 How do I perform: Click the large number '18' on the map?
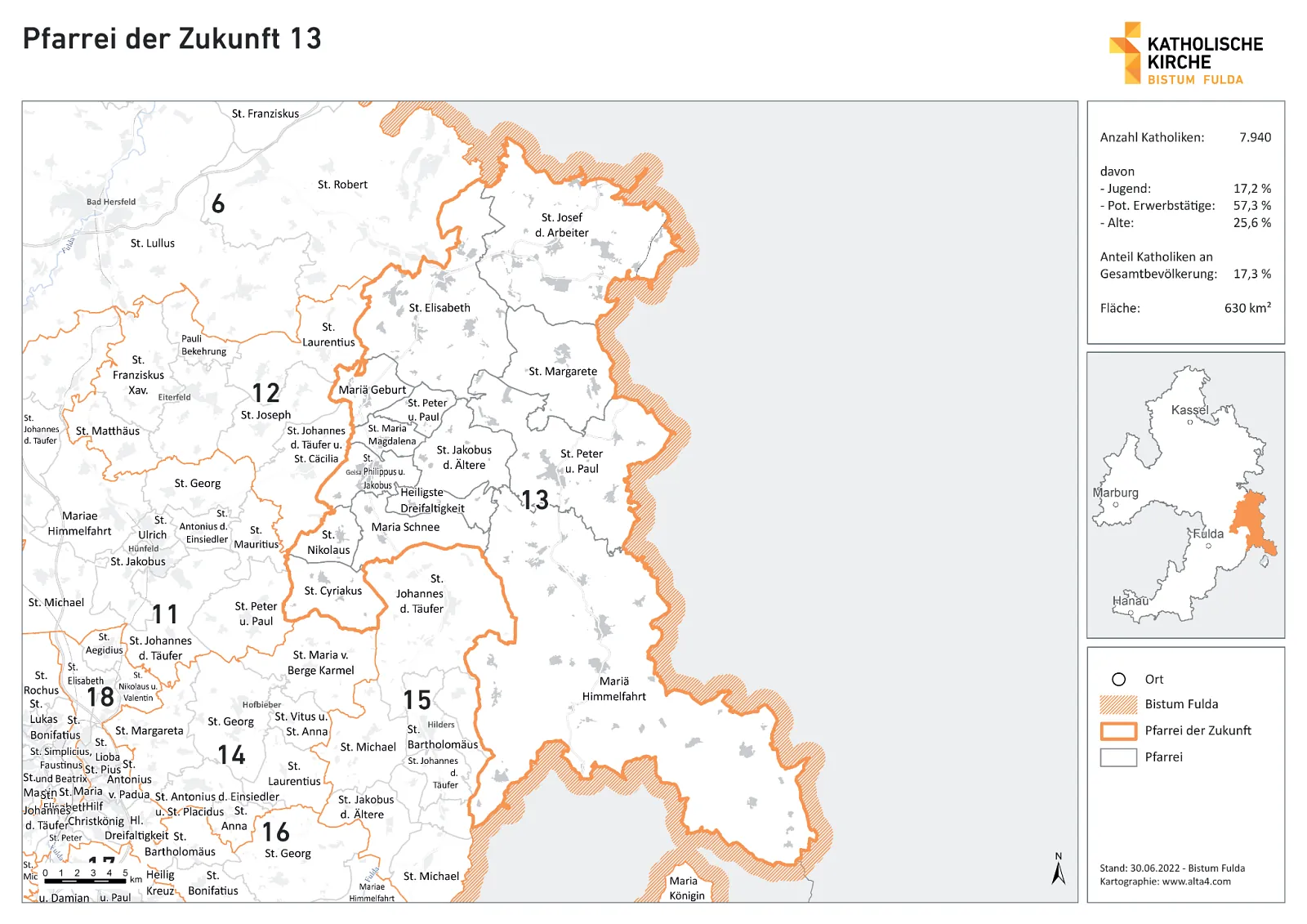(x=100, y=697)
